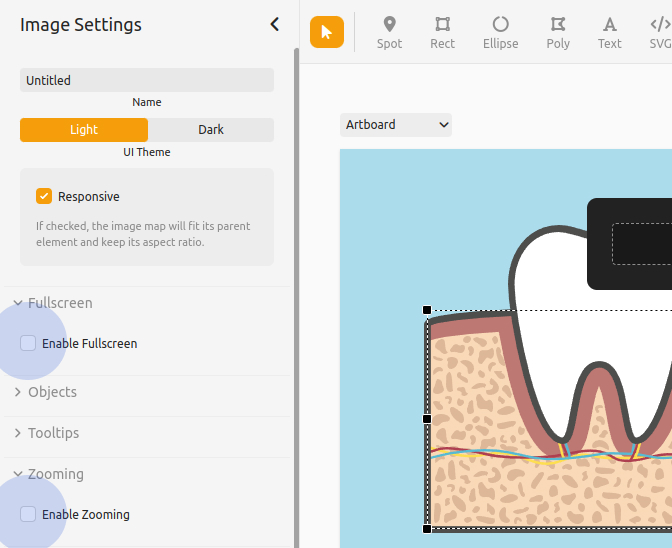The image size is (672, 548).
Task: Choose the Rect shape tool
Action: [x=442, y=33]
